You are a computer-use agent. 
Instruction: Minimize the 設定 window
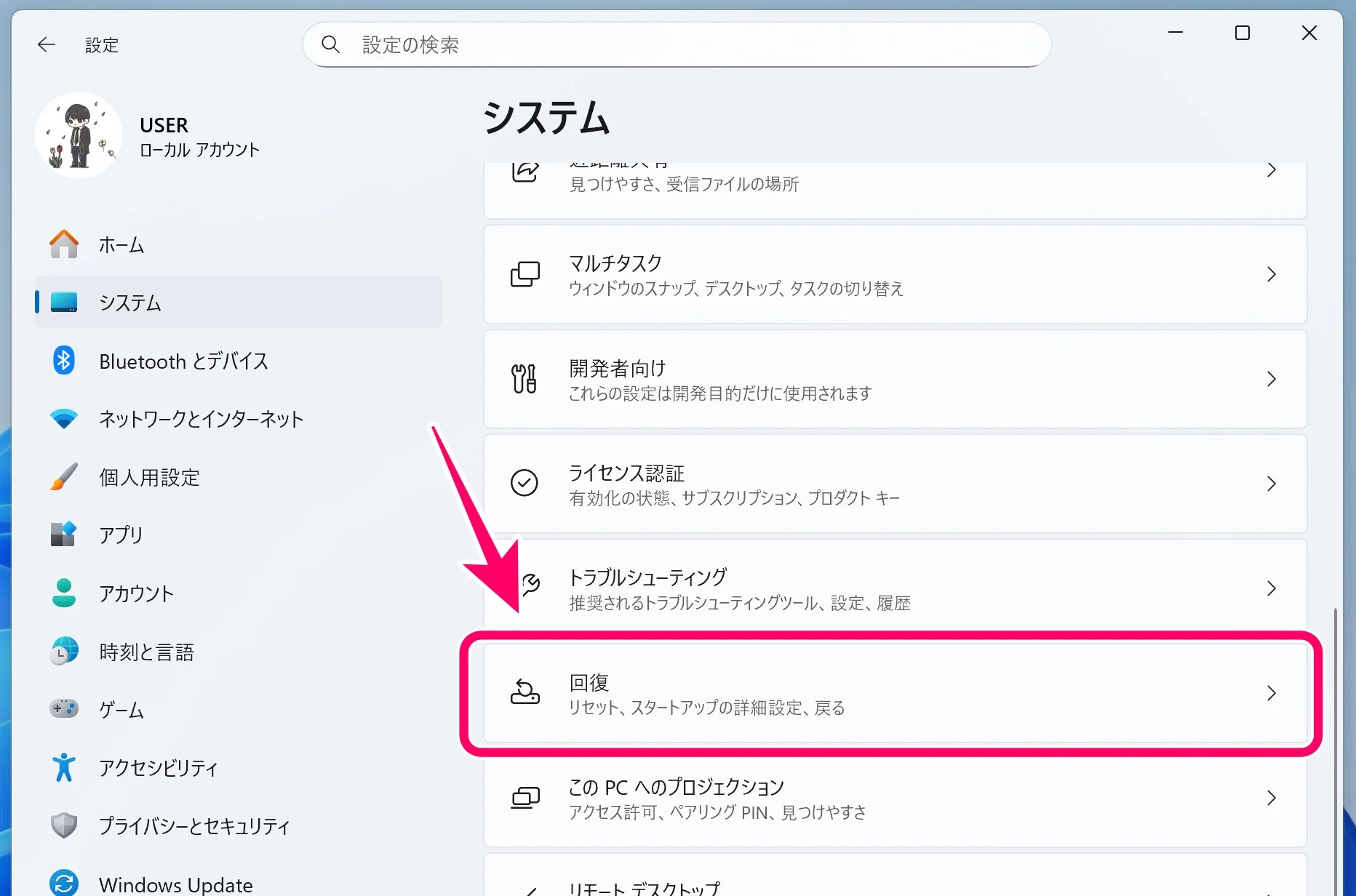pyautogui.click(x=1176, y=33)
